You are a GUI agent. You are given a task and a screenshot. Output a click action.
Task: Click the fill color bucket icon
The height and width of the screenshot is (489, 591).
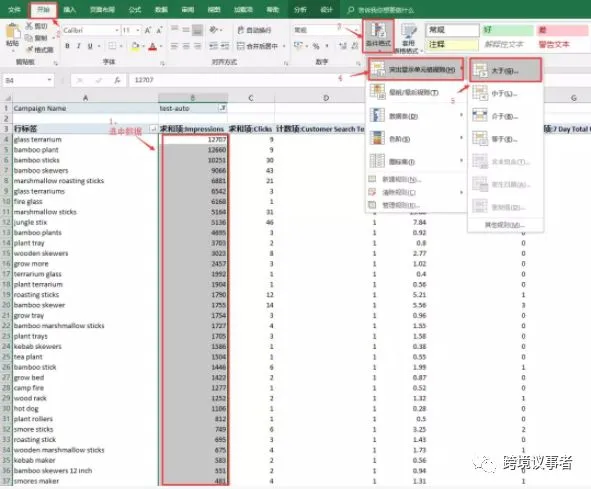coord(135,46)
